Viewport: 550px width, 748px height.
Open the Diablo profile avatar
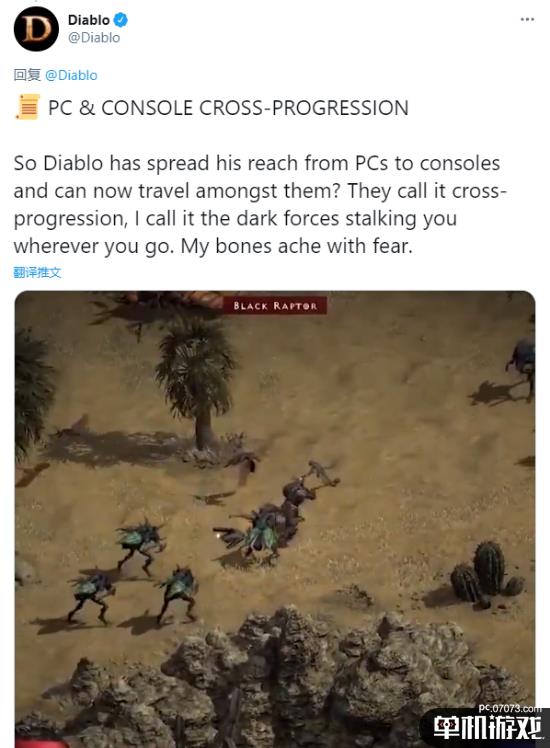36,29
